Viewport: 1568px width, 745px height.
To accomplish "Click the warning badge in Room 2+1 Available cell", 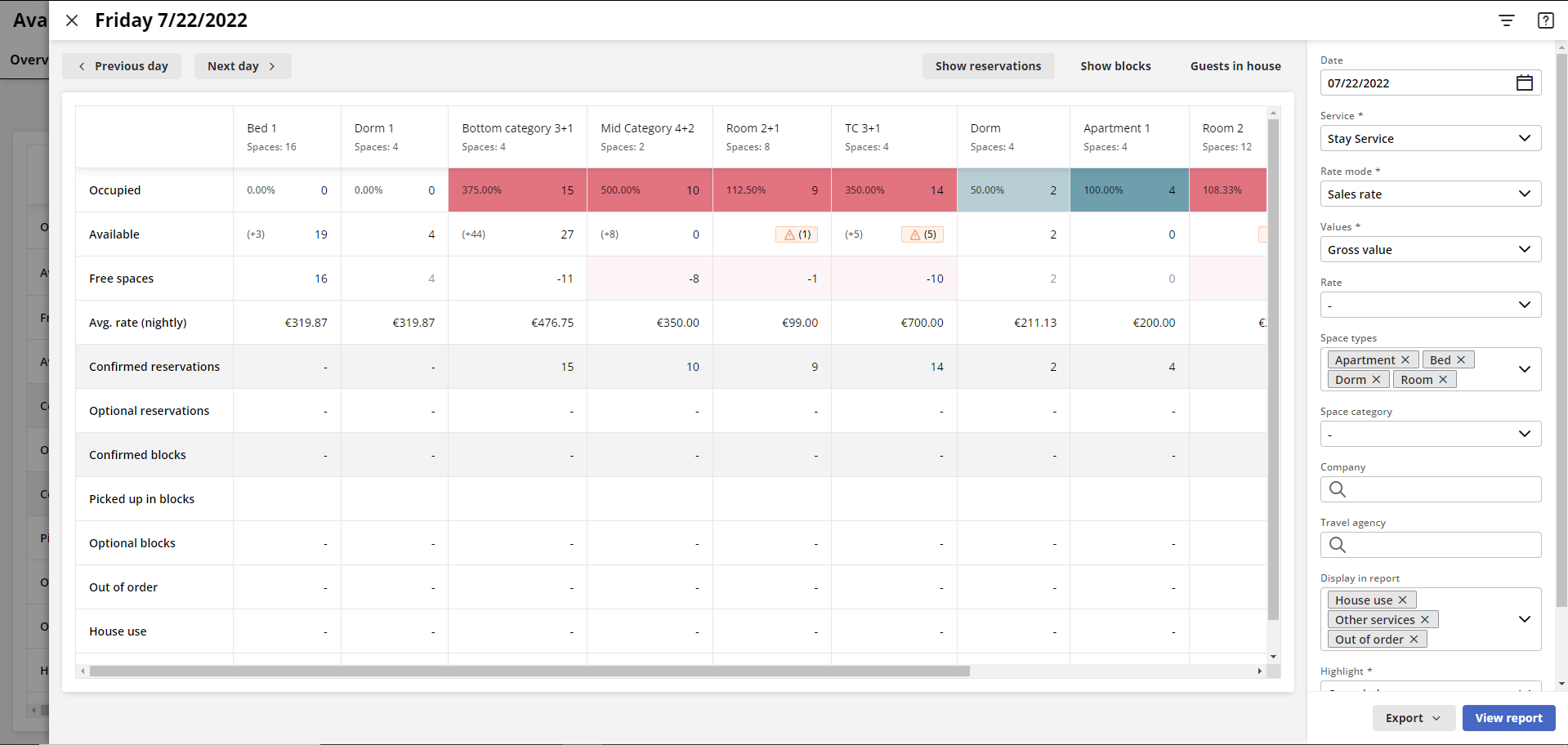I will 797,234.
